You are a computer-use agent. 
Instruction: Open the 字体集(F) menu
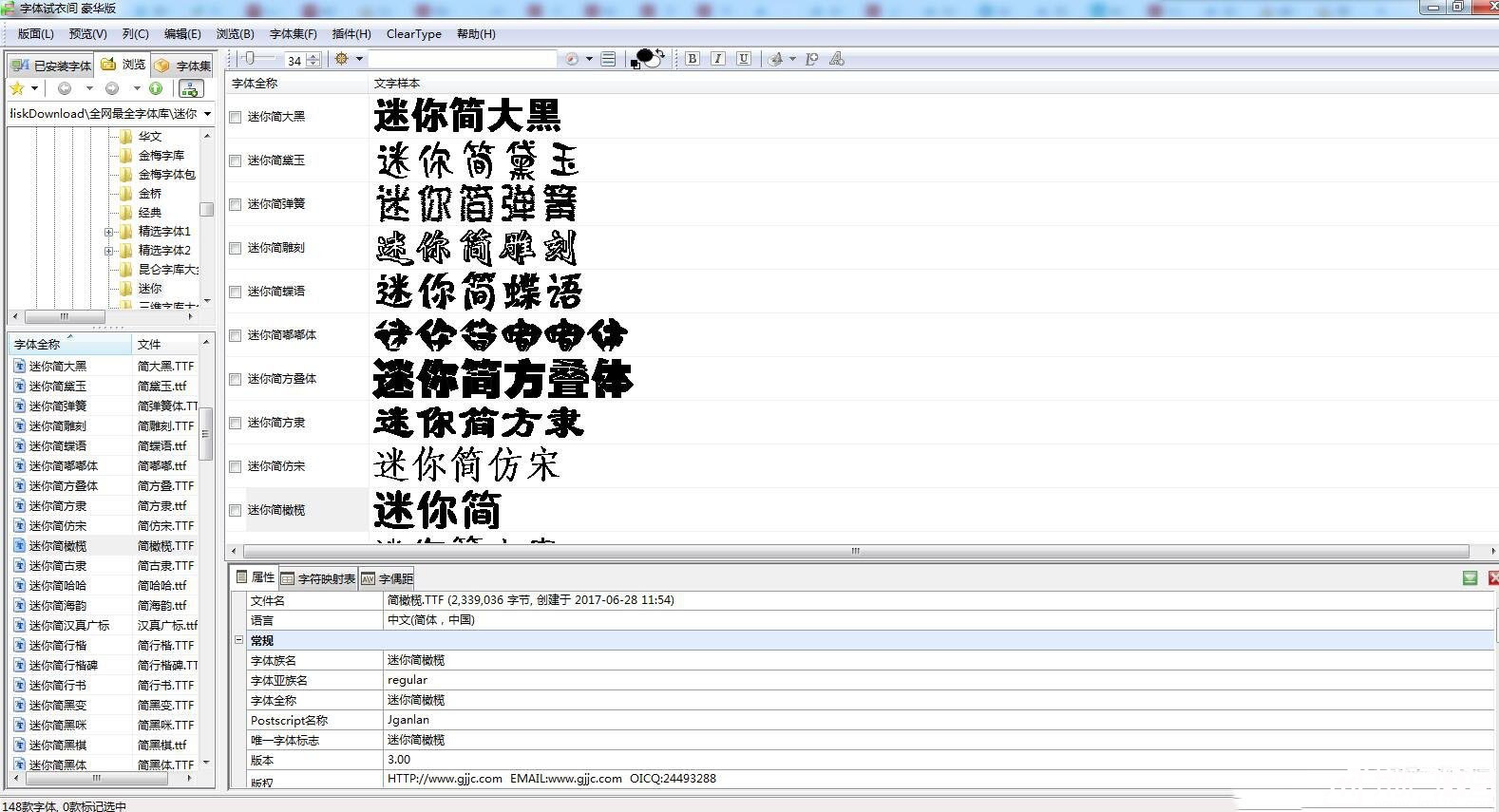tap(294, 33)
